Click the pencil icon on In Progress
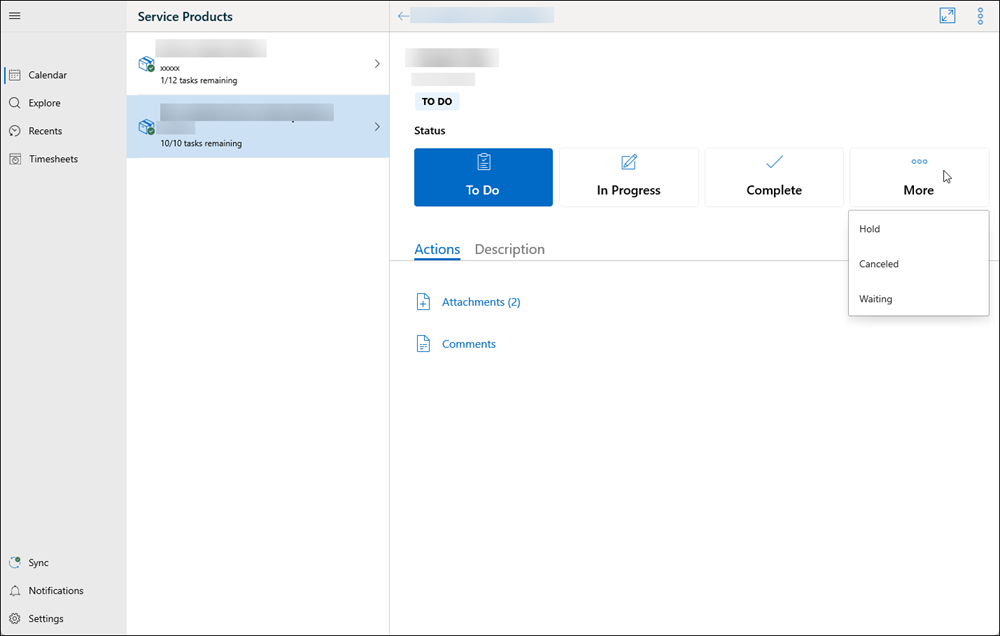The width and height of the screenshot is (1000, 636). [629, 162]
